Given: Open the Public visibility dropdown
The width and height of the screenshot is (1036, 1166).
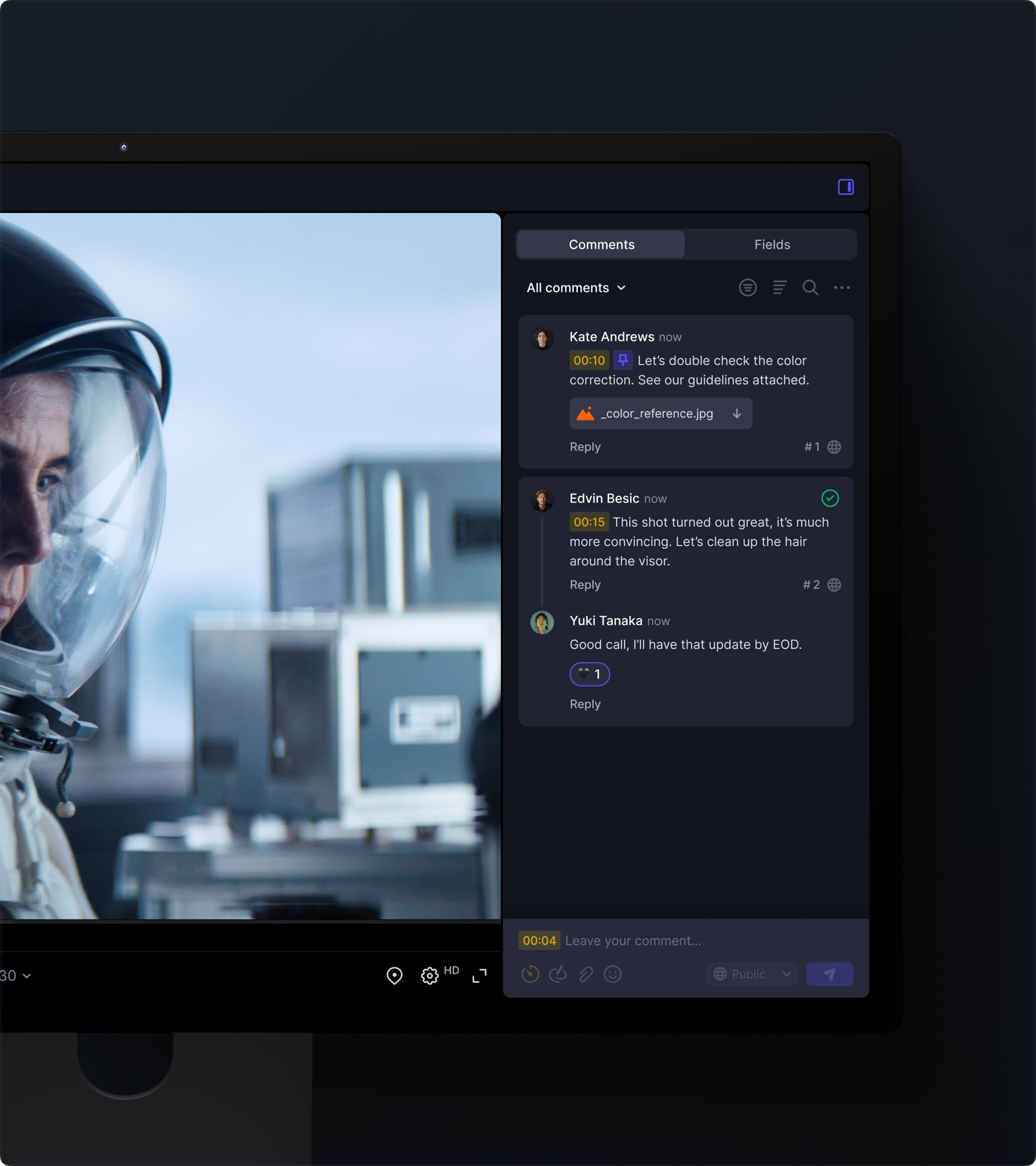Looking at the screenshot, I should [x=751, y=974].
